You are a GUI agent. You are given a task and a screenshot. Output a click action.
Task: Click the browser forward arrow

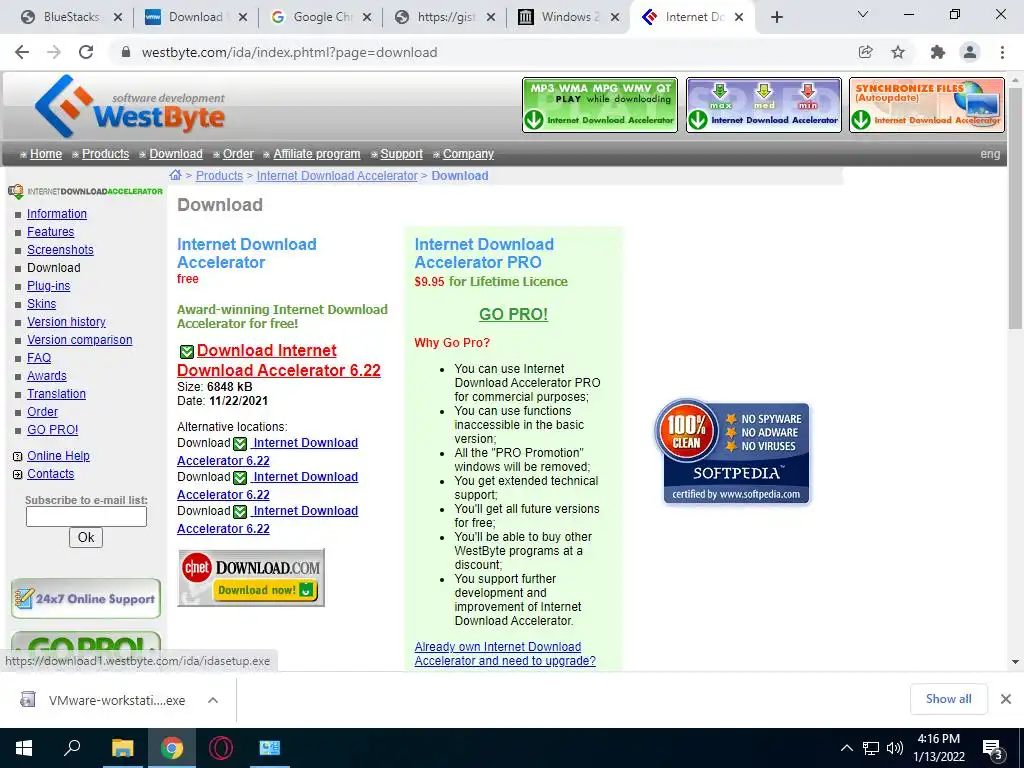[x=54, y=52]
